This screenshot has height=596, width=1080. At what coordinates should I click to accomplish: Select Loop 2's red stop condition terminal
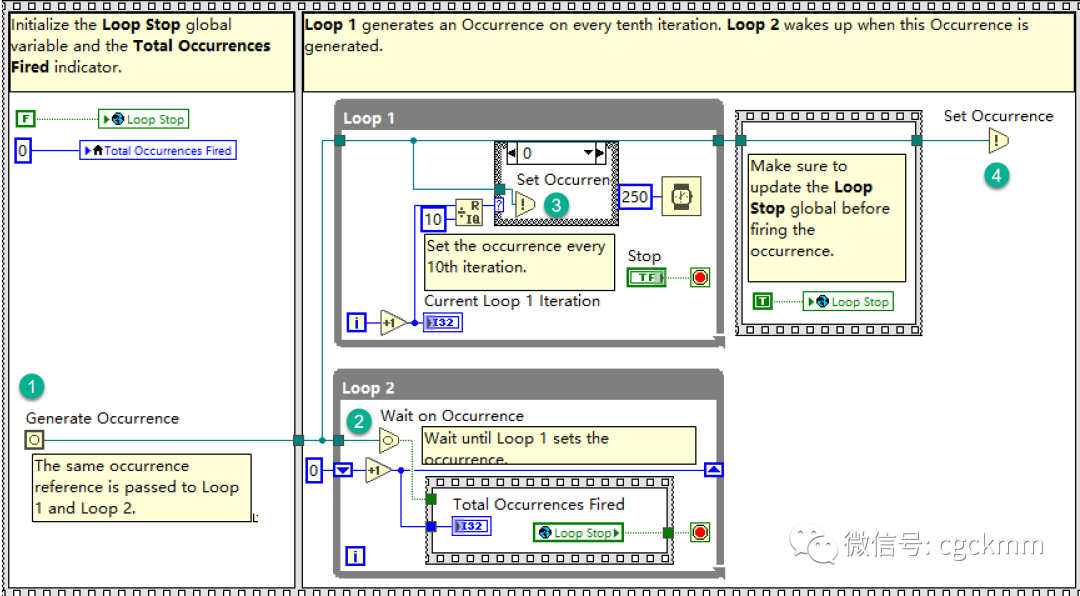(700, 533)
